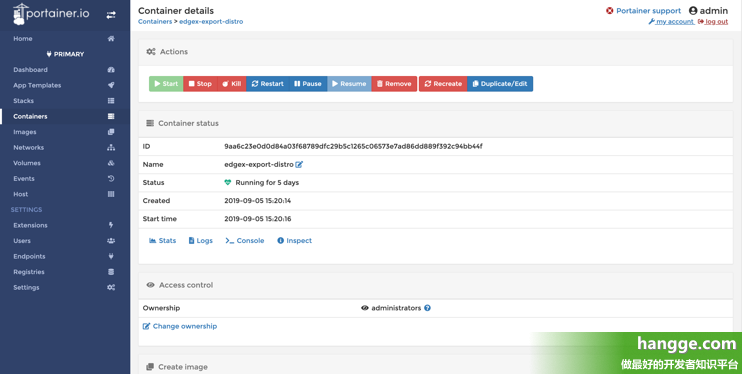Screen dimensions: 742x374
Task: Inspect the container
Action: point(294,241)
